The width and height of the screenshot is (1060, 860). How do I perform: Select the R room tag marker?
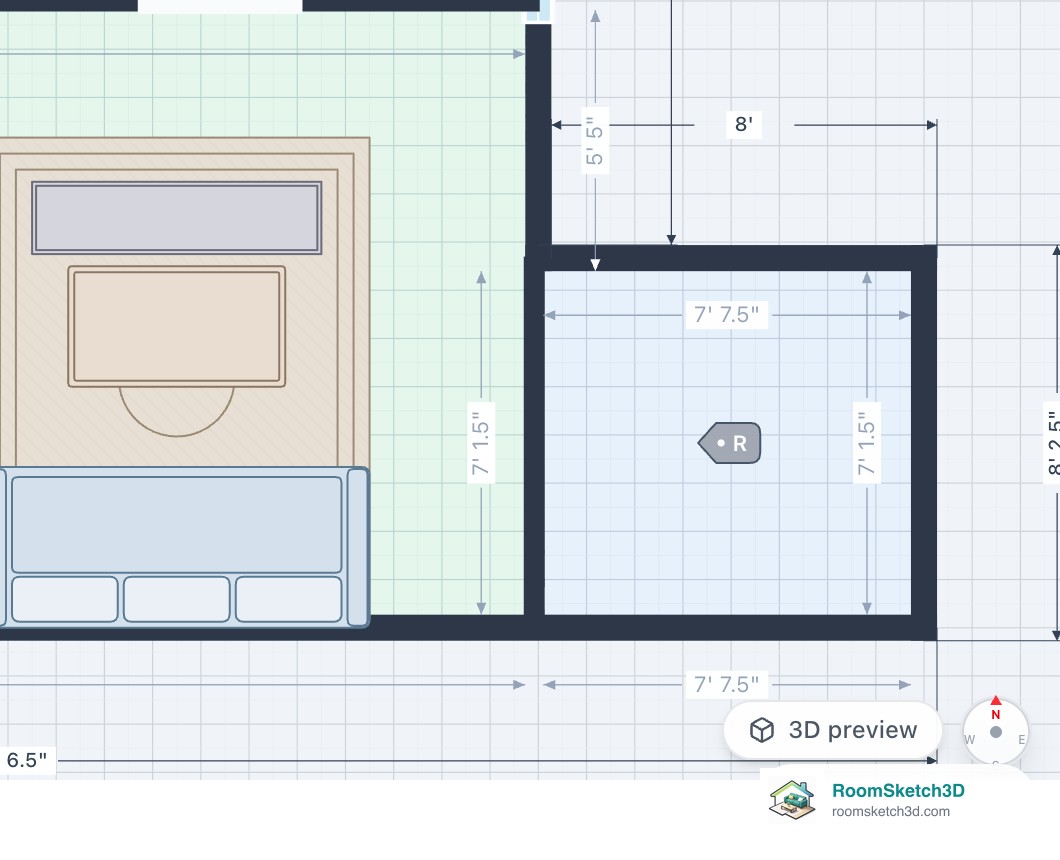(x=729, y=444)
